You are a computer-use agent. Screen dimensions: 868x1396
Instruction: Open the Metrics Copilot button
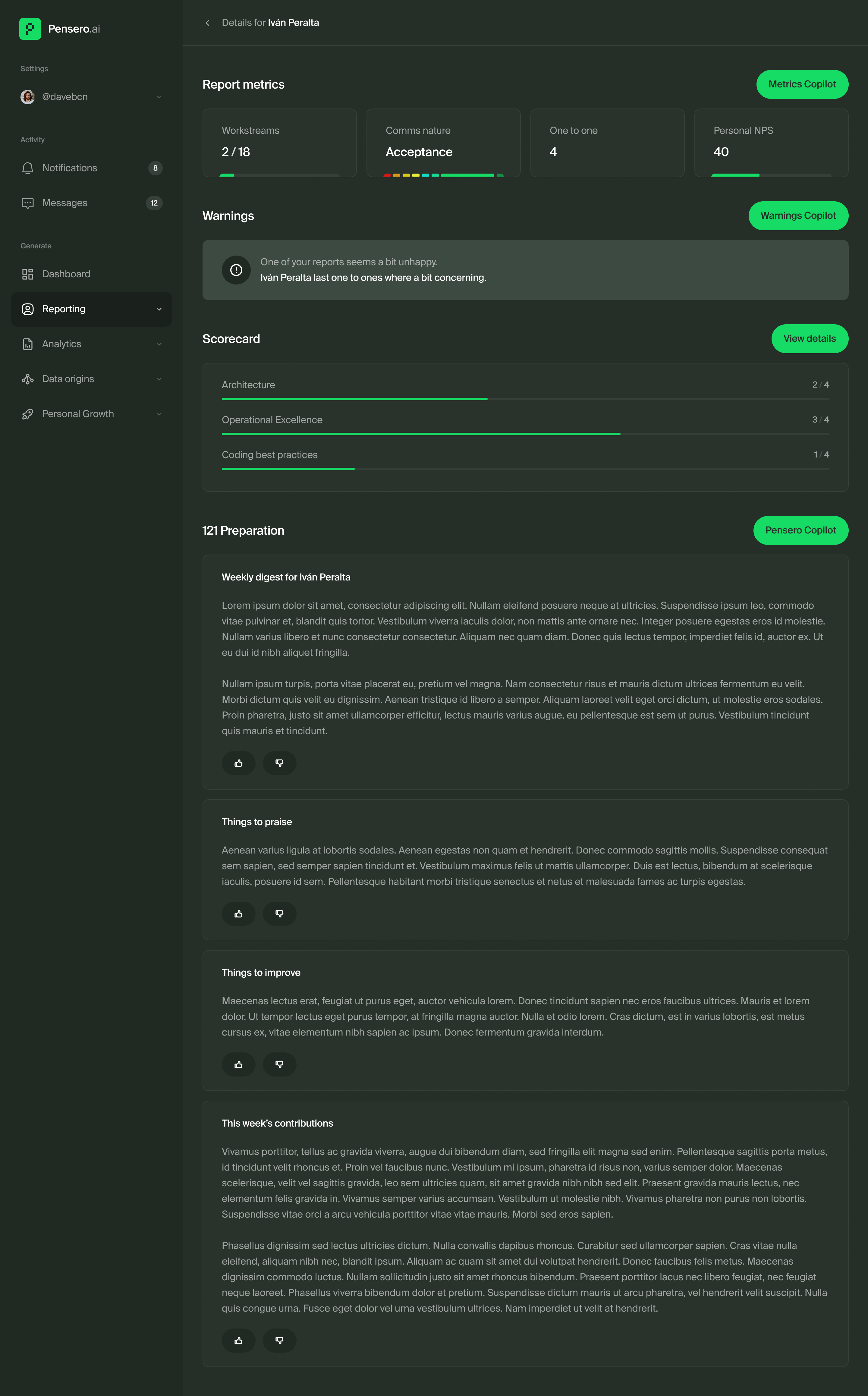[801, 84]
